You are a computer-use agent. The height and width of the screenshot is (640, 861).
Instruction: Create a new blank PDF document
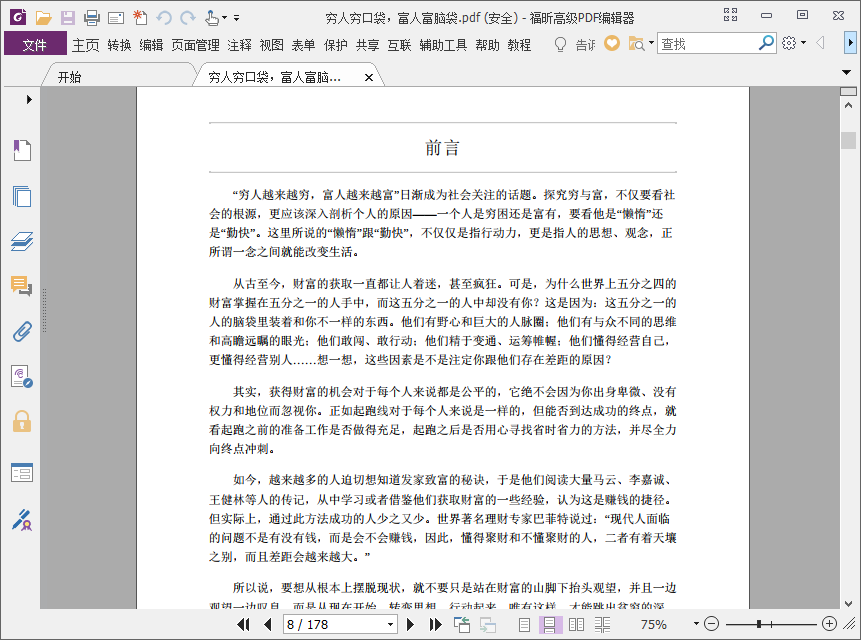pyautogui.click(x=140, y=18)
